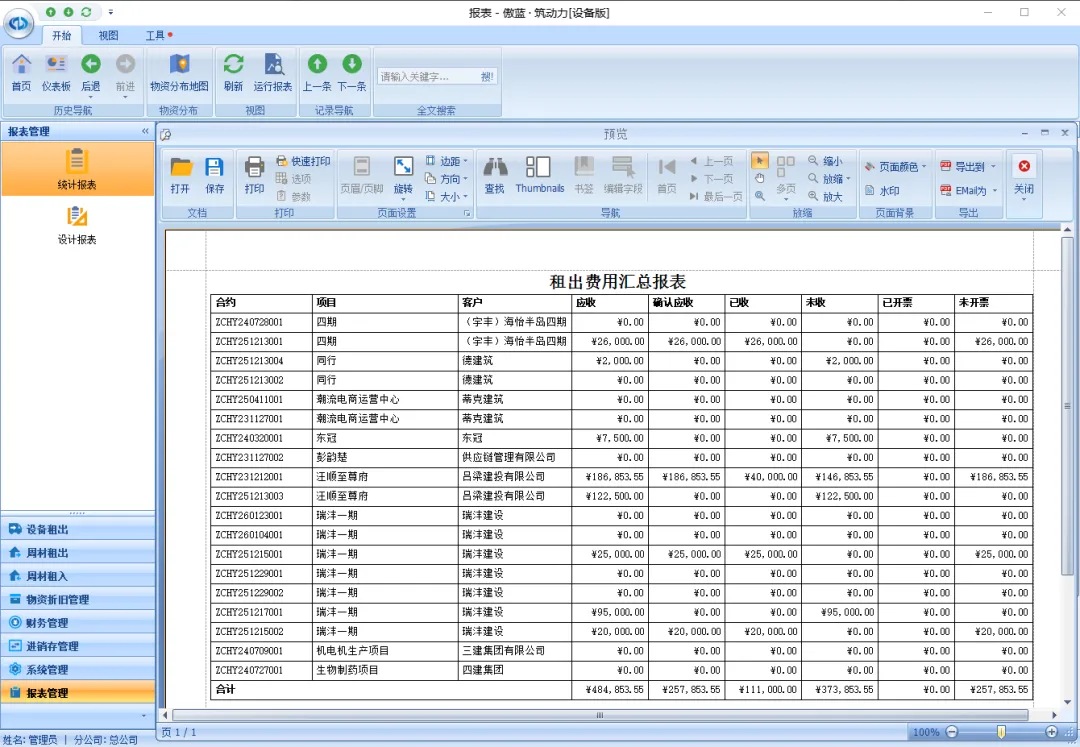Open 放缩 zoom level dropdown
1080x747 pixels.
(x=829, y=178)
